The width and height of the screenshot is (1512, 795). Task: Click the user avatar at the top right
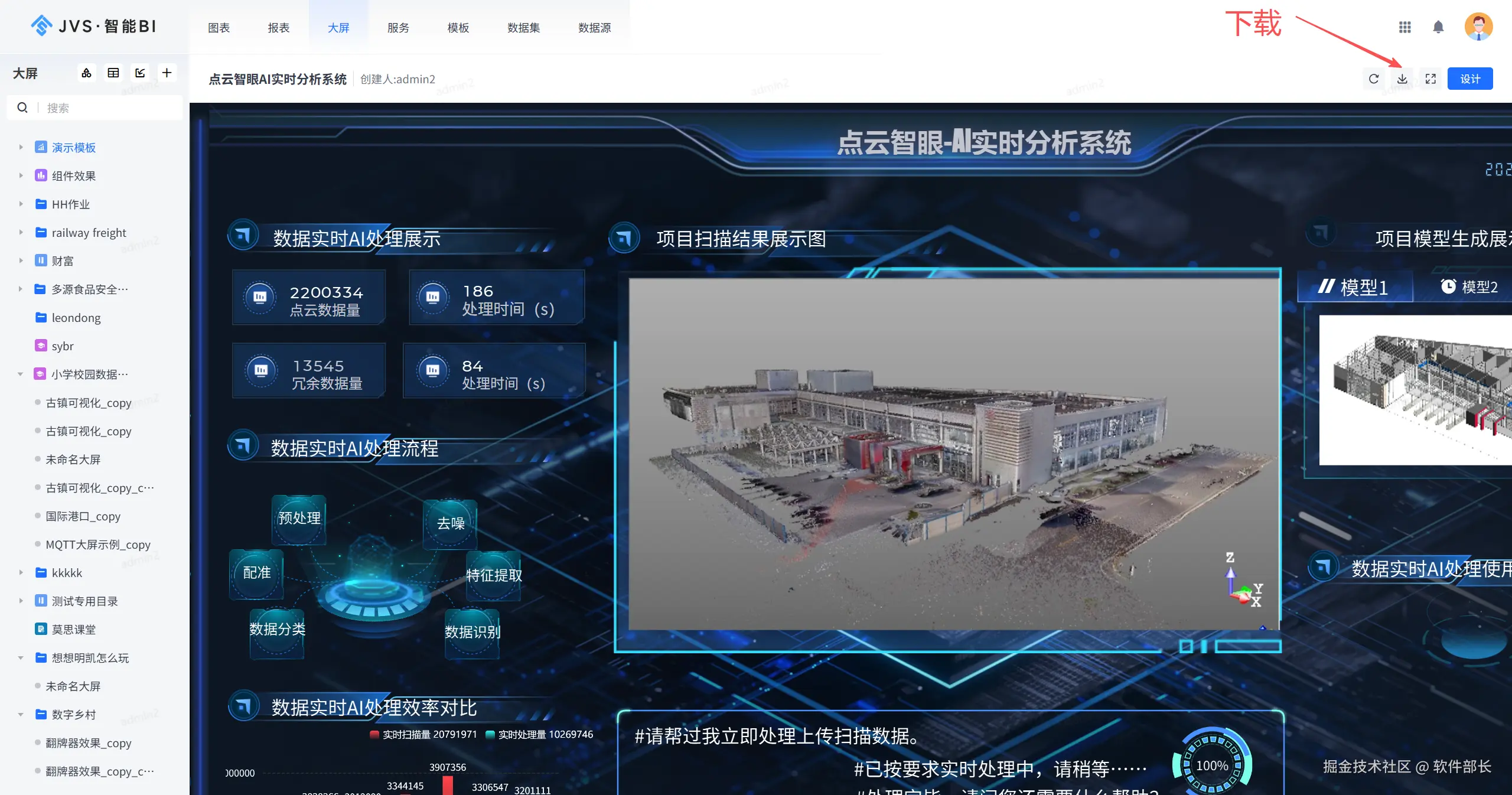[1478, 27]
